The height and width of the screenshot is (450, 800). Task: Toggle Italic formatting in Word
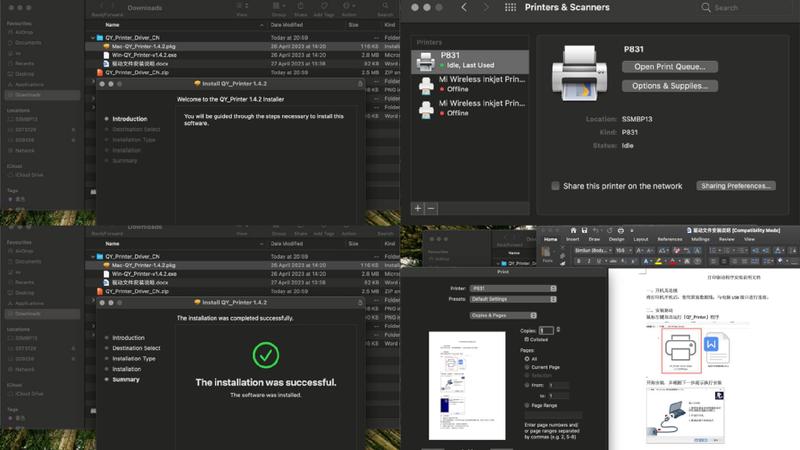[589, 261]
